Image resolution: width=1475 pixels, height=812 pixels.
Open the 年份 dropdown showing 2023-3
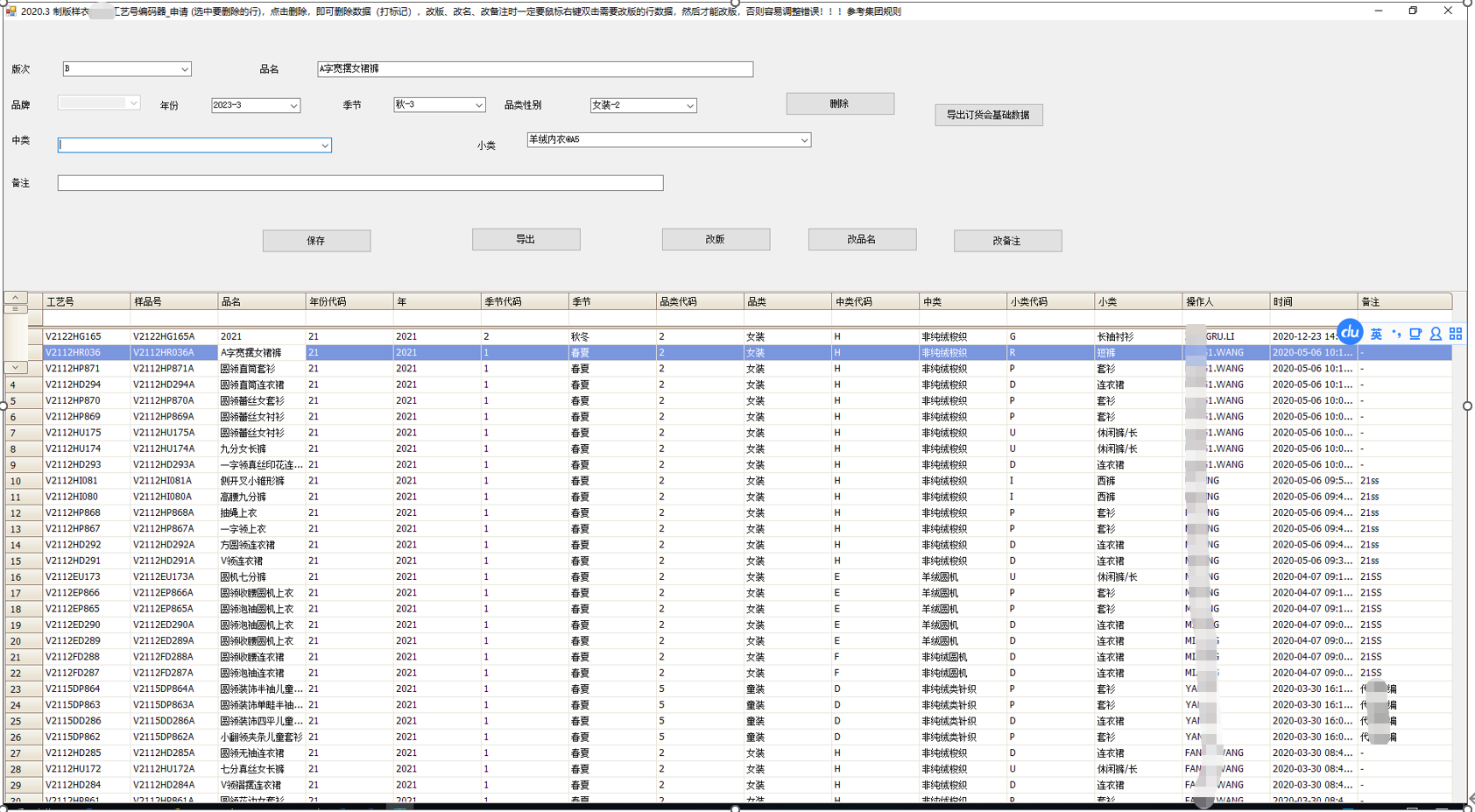click(x=293, y=105)
